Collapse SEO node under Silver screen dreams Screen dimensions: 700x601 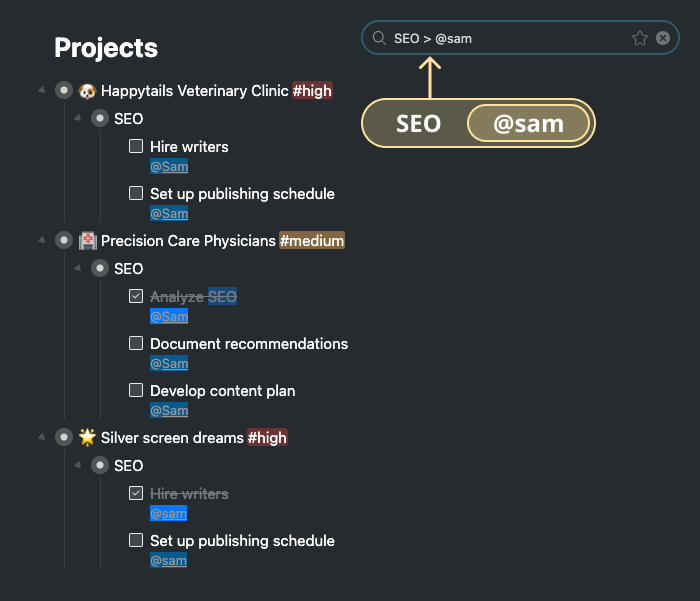click(78, 465)
